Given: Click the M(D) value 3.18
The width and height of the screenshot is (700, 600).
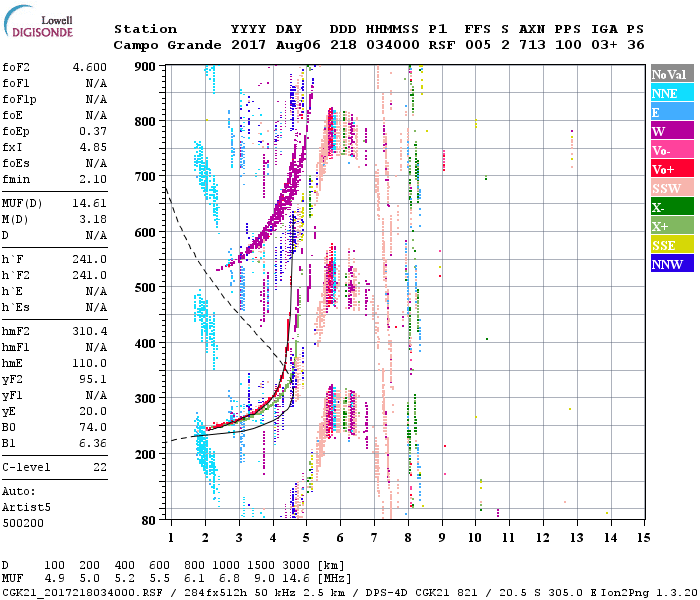Looking at the screenshot, I should [93, 220].
